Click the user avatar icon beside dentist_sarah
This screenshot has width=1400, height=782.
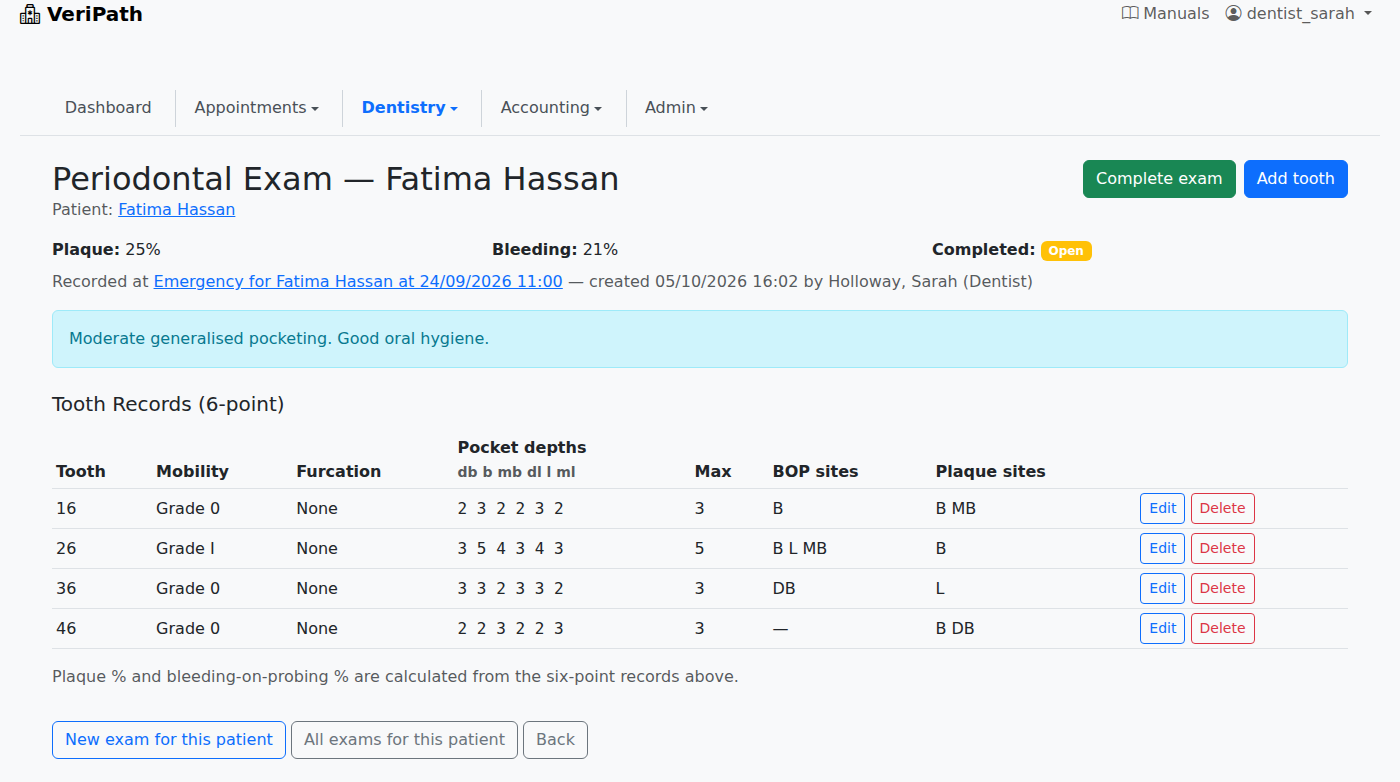tap(1233, 14)
